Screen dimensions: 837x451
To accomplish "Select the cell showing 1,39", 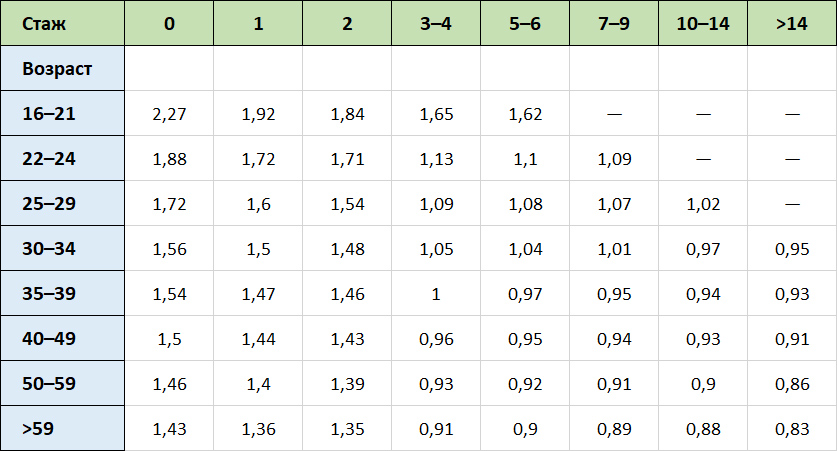I will tap(347, 383).
